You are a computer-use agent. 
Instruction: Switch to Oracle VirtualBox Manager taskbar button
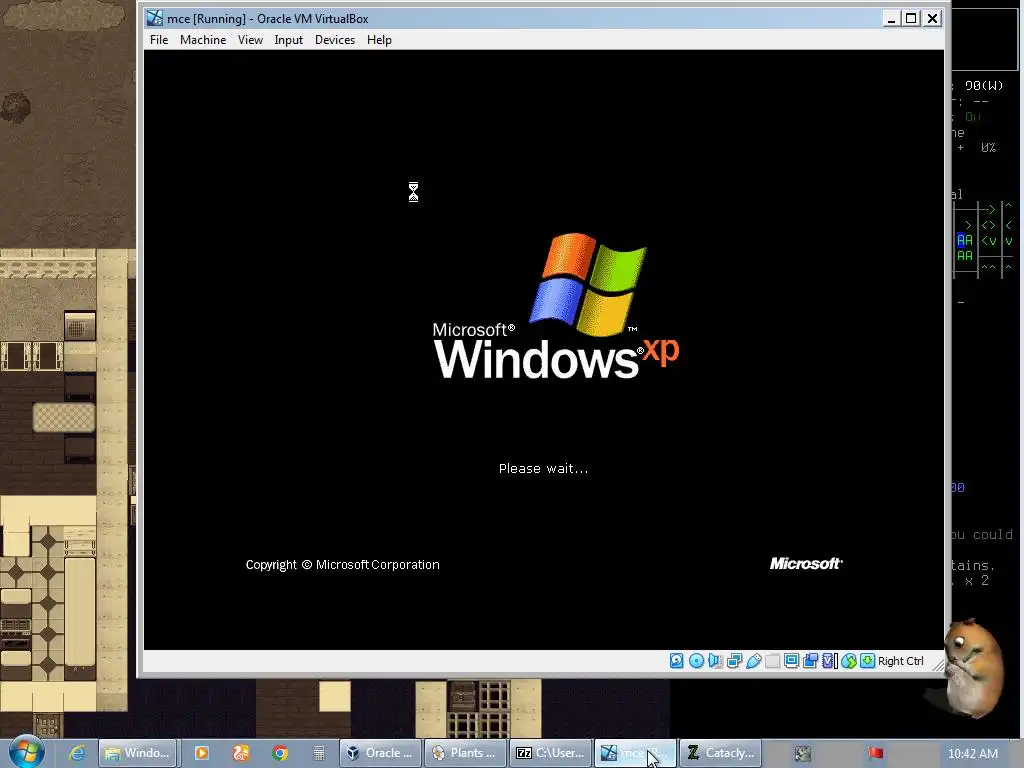tap(380, 753)
